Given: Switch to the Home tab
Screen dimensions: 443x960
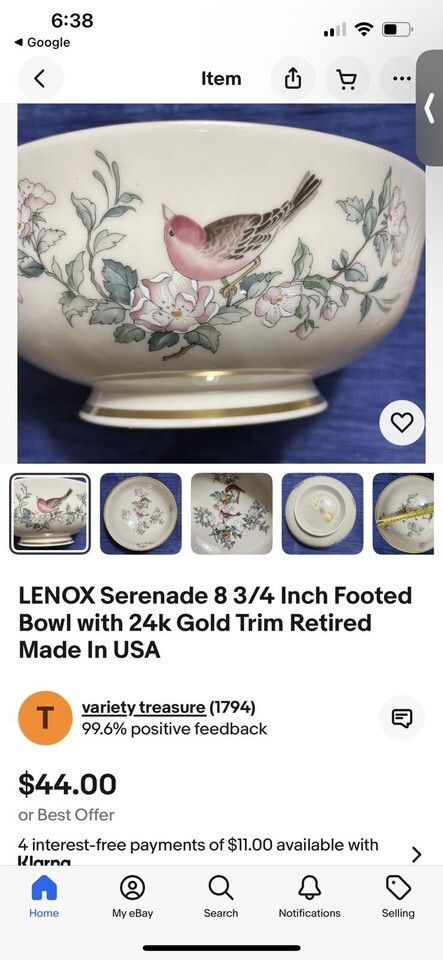Looking at the screenshot, I should point(44,896).
